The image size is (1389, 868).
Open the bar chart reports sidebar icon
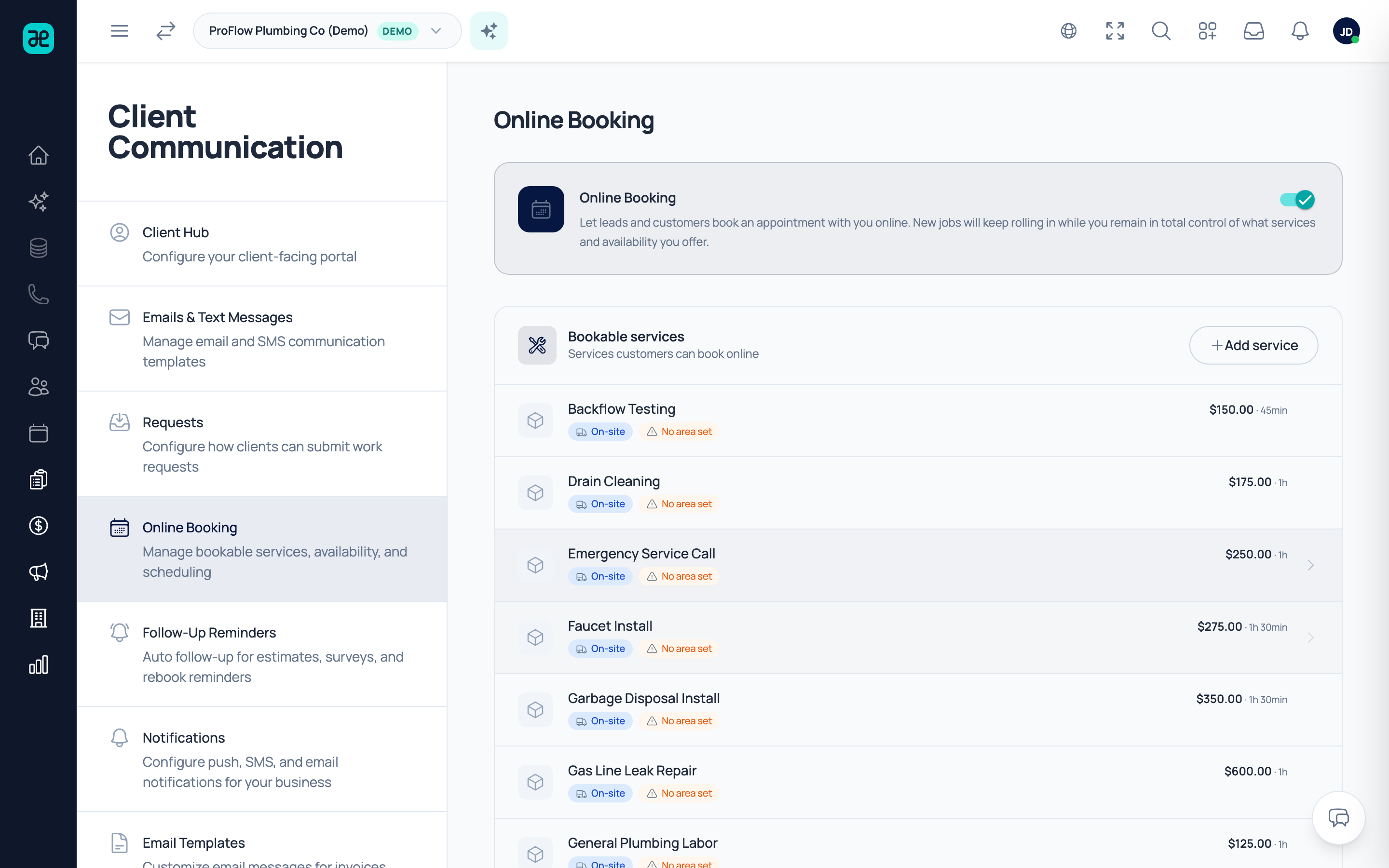39,665
